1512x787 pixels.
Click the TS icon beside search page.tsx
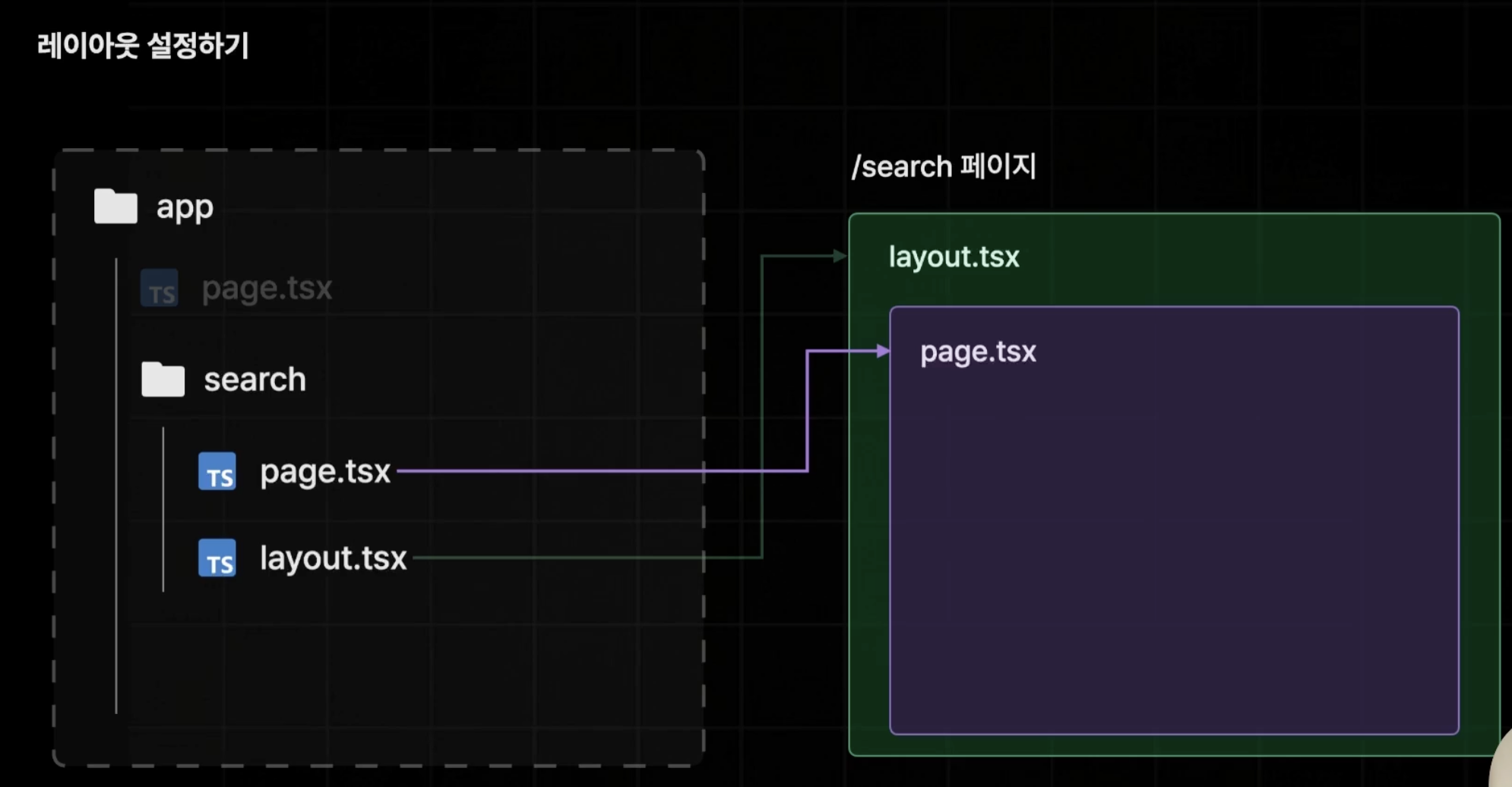pos(217,471)
